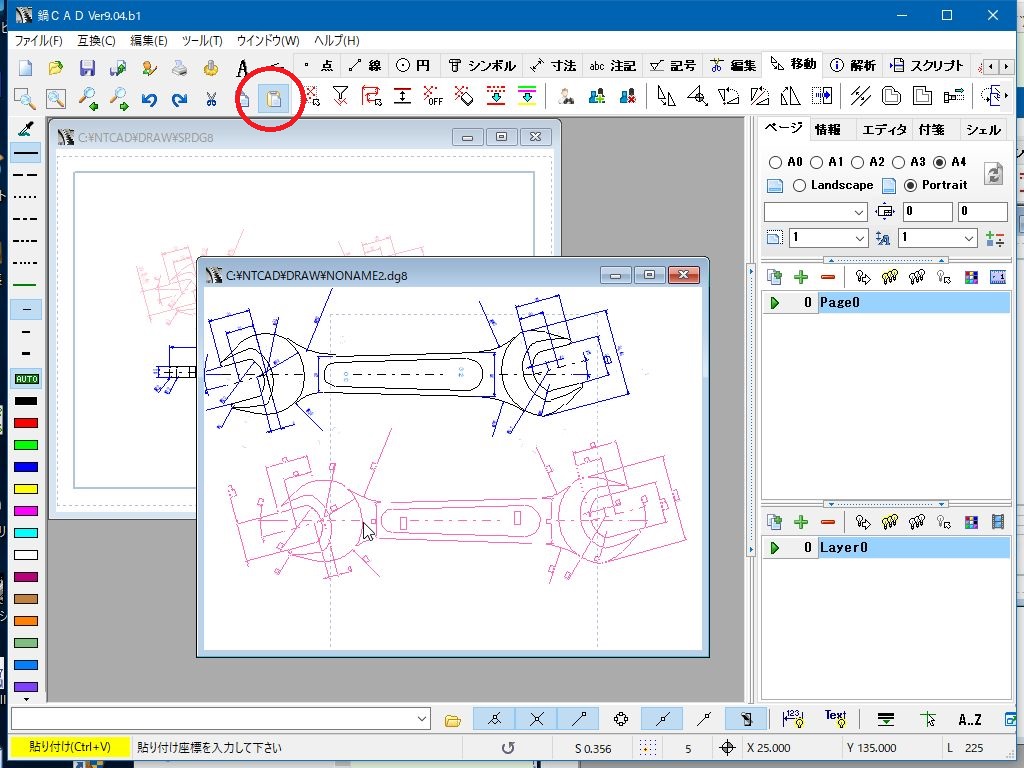This screenshot has width=1024, height=768.
Task: Save the drawing with the floppy disk icon
Action: pos(87,68)
